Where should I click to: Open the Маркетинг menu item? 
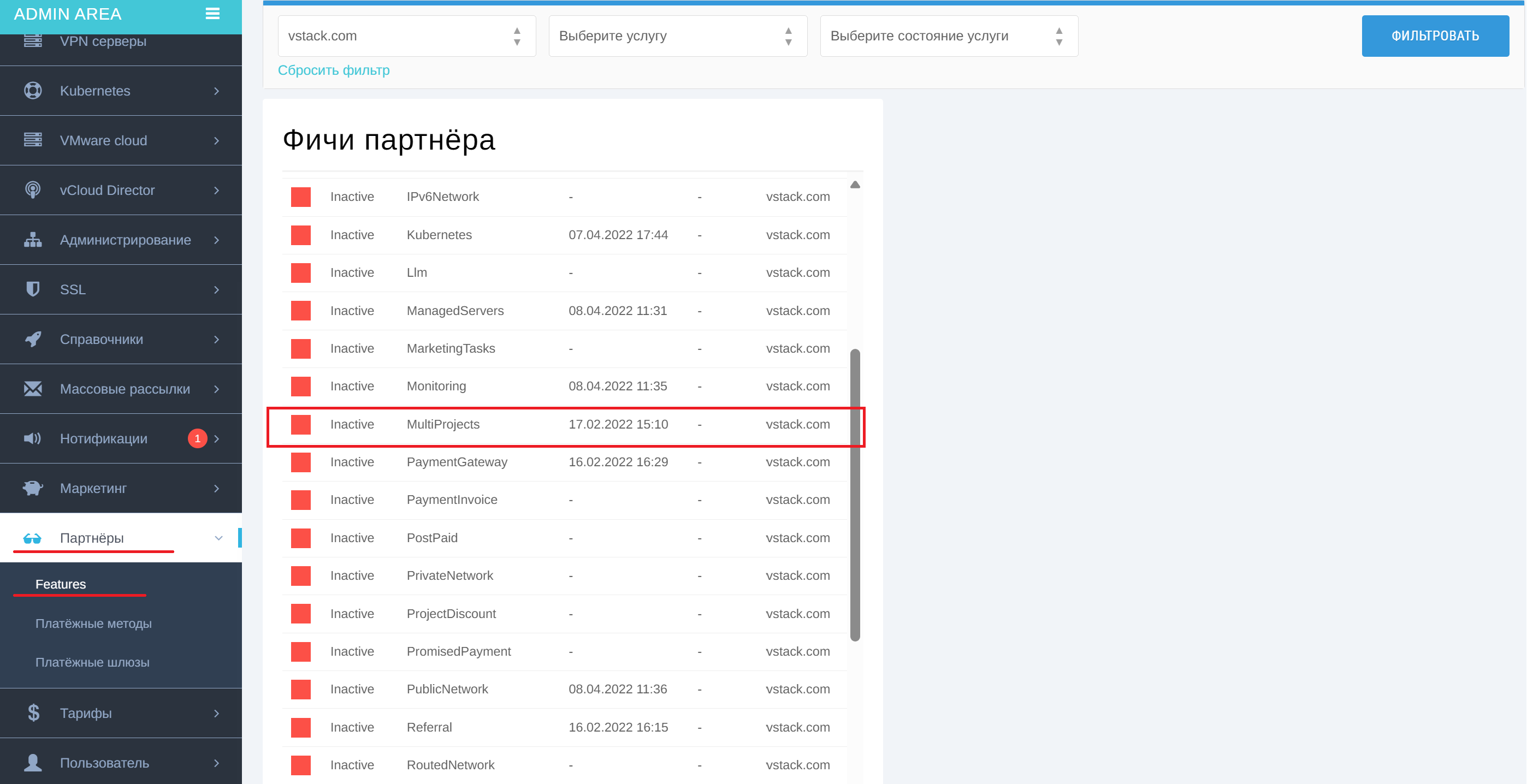tap(121, 488)
